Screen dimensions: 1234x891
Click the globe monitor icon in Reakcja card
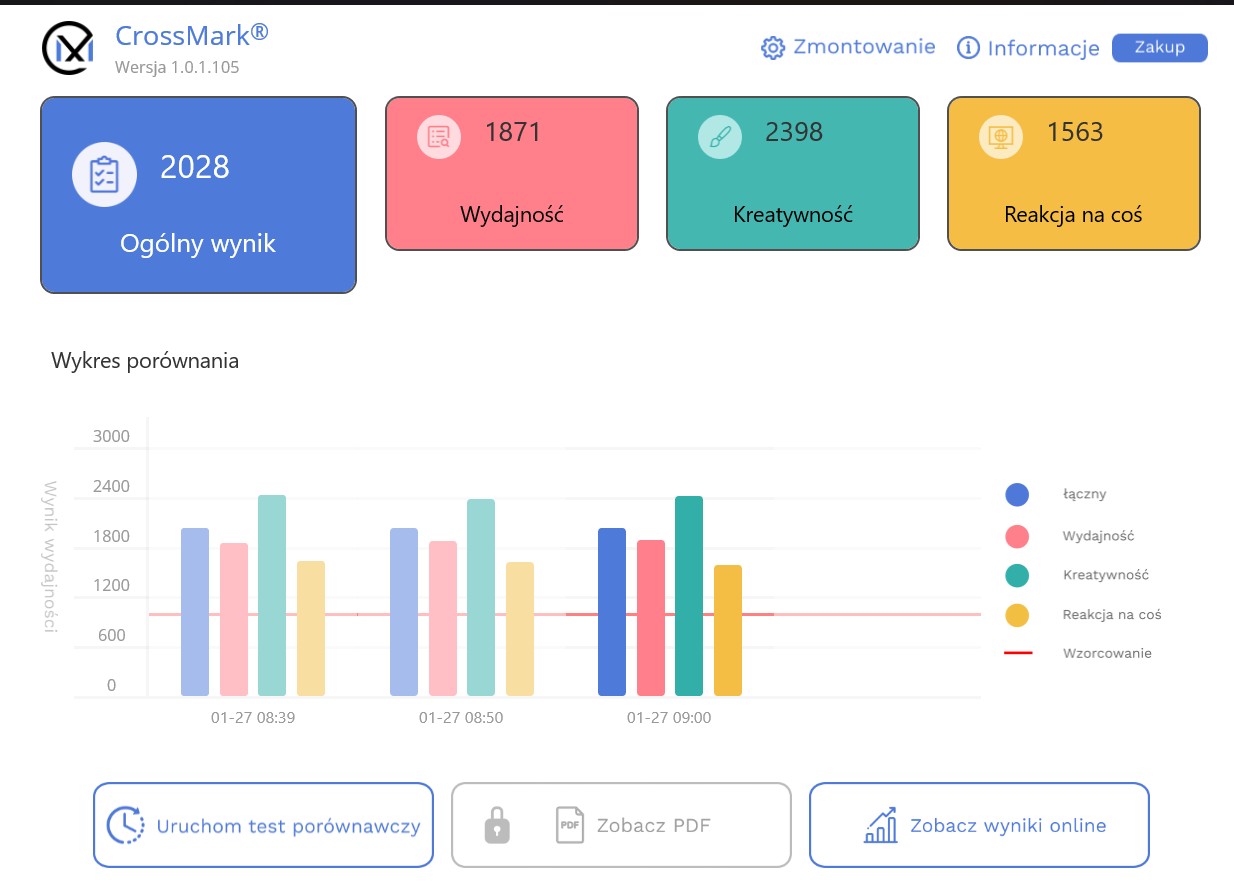(x=1000, y=137)
